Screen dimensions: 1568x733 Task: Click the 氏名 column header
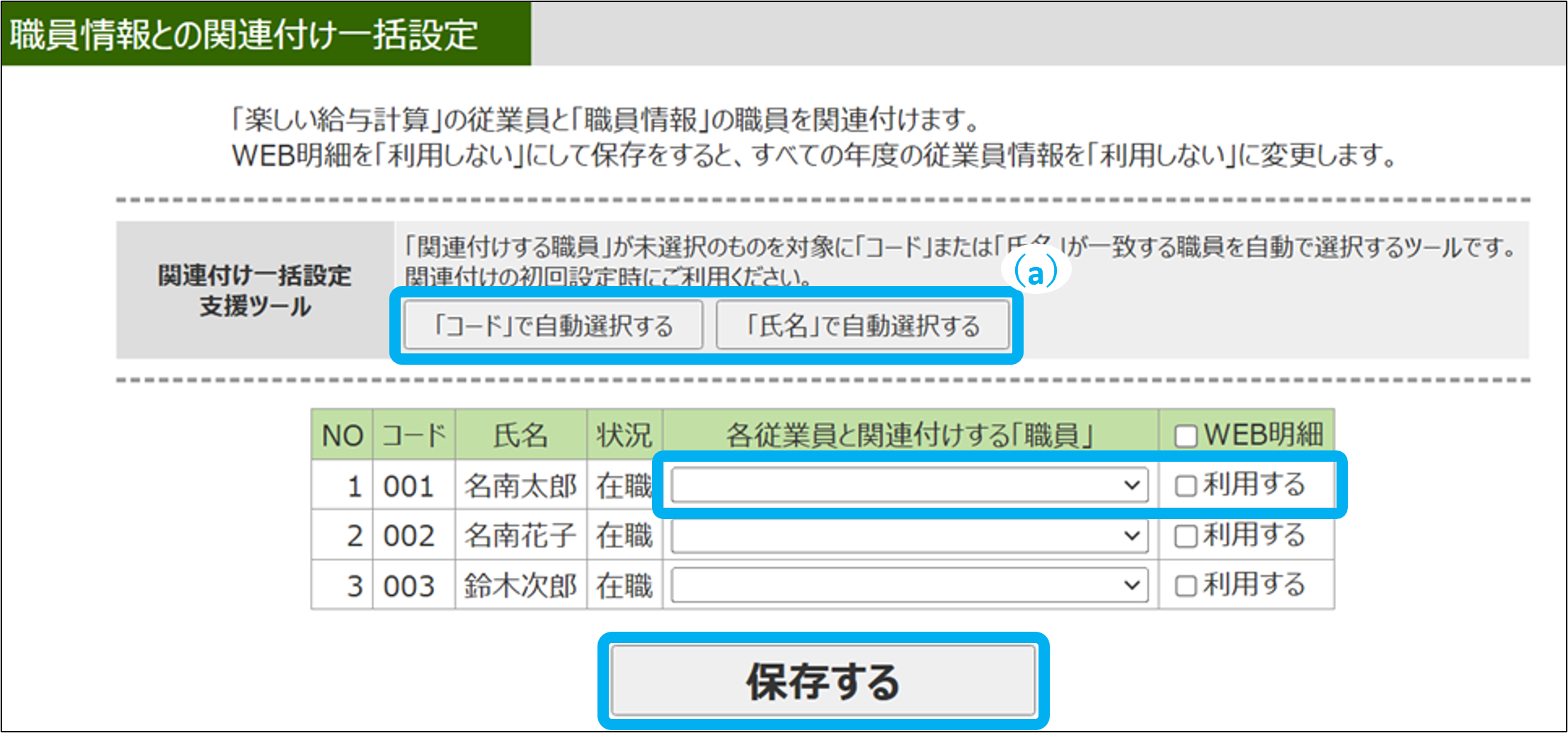tap(520, 435)
